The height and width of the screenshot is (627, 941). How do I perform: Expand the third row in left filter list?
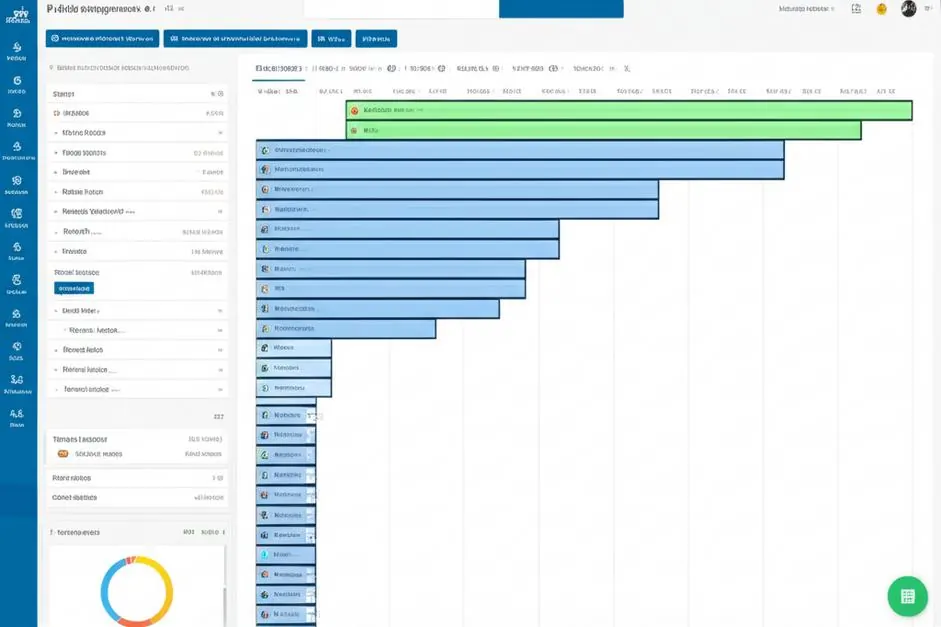[137, 133]
